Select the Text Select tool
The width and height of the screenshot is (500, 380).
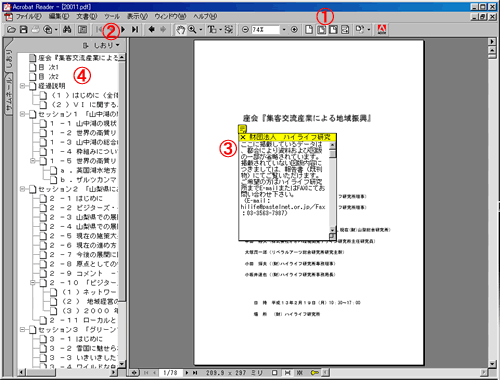pos(212,30)
